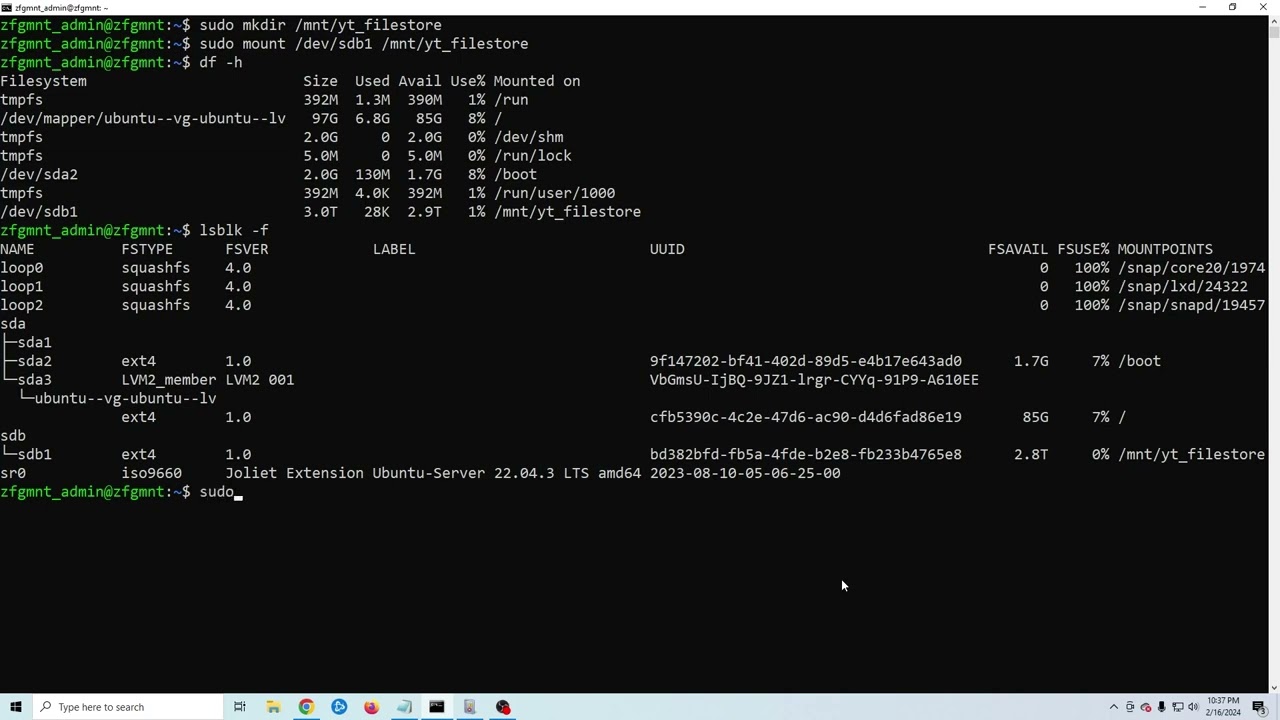The height and width of the screenshot is (720, 1280).
Task: Click the '2.8T' FSAVAIL value
Action: point(1031,455)
